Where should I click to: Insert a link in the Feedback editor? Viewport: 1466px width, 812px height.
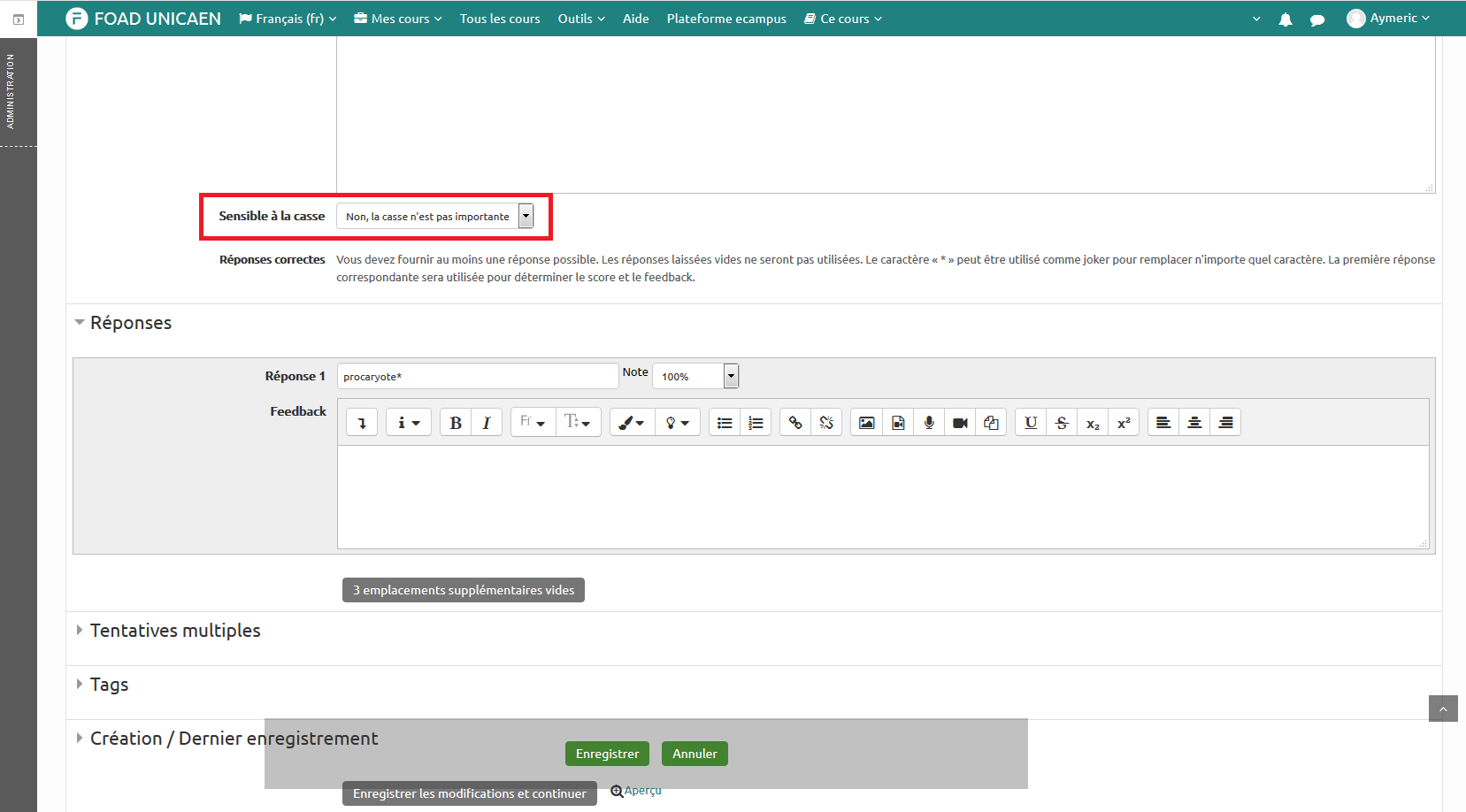(795, 423)
